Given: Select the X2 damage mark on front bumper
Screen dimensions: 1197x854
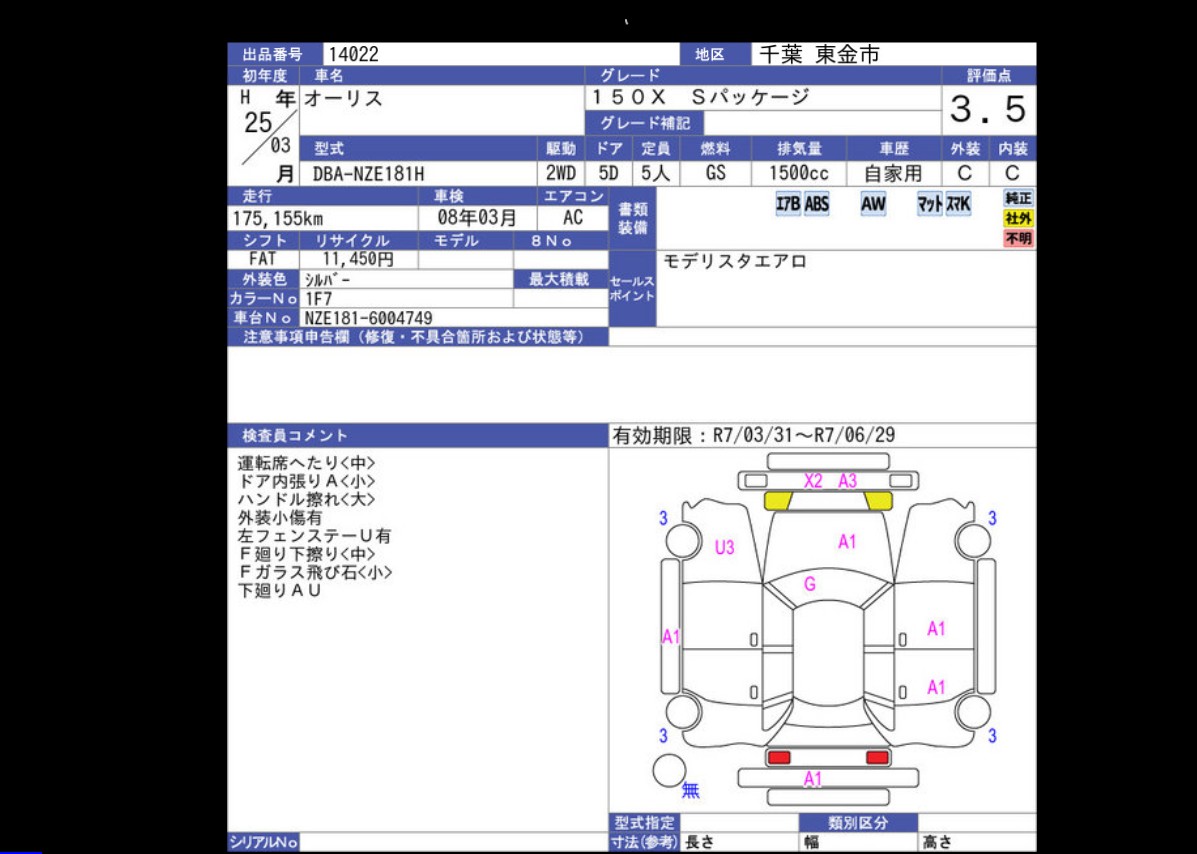Looking at the screenshot, I should (x=813, y=481).
